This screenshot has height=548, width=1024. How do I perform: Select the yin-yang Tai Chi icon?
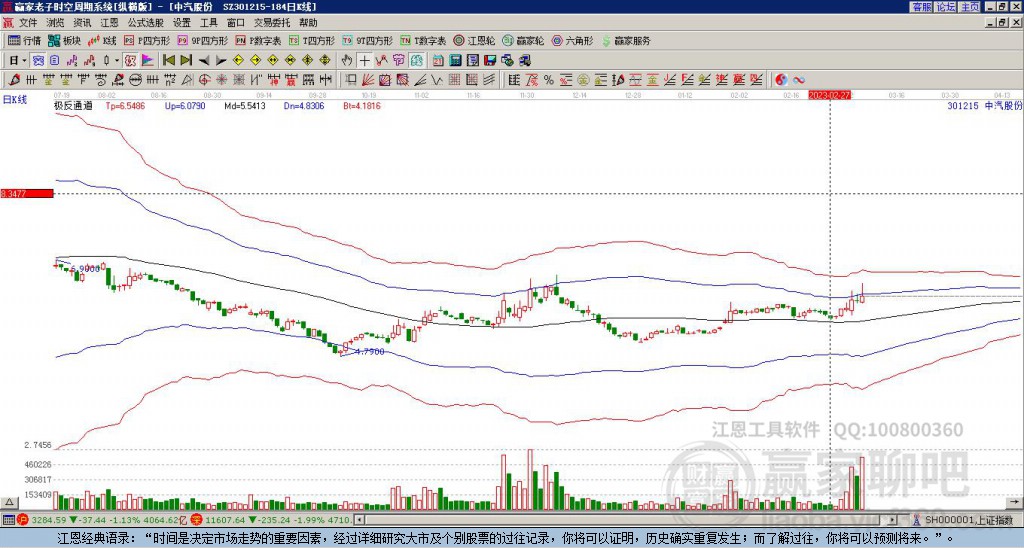pyautogui.click(x=782, y=79)
